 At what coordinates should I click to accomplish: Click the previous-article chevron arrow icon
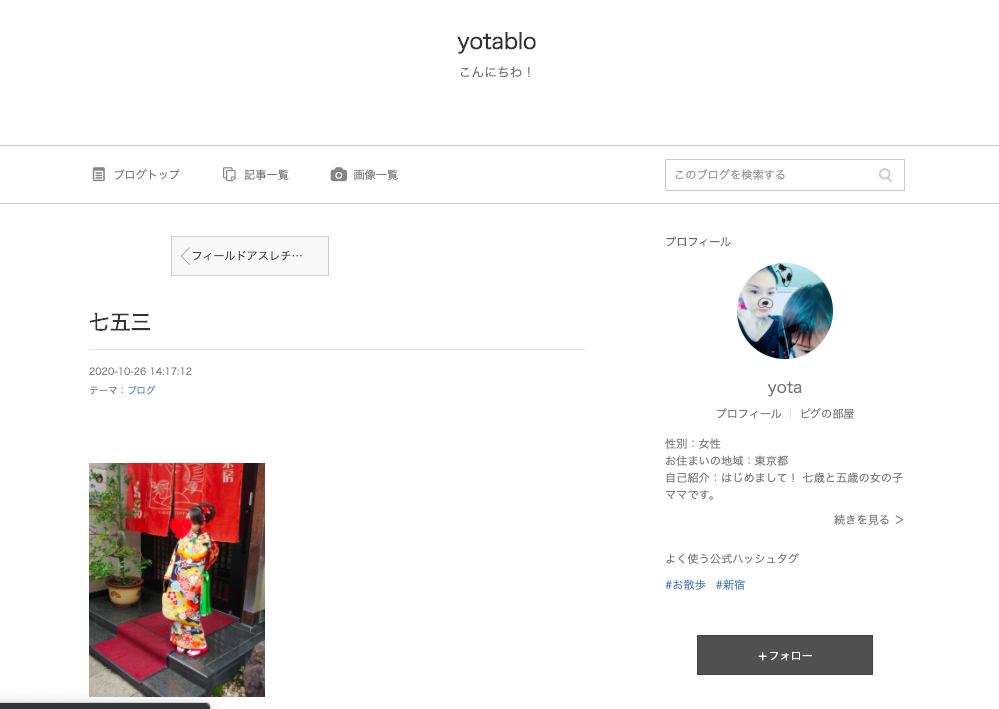click(x=185, y=256)
